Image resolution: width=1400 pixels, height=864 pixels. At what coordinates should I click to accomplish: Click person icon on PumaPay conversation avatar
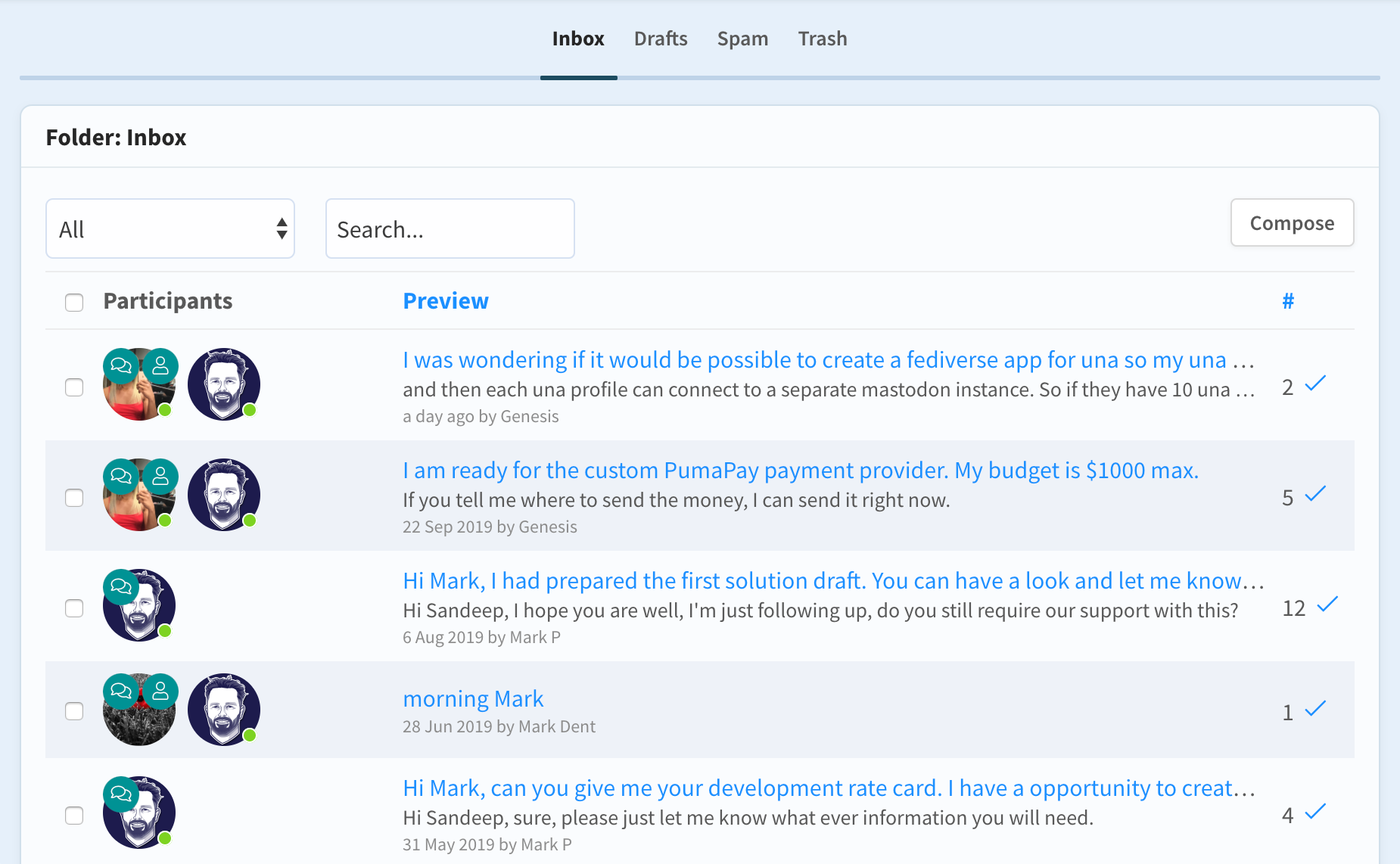click(x=160, y=477)
